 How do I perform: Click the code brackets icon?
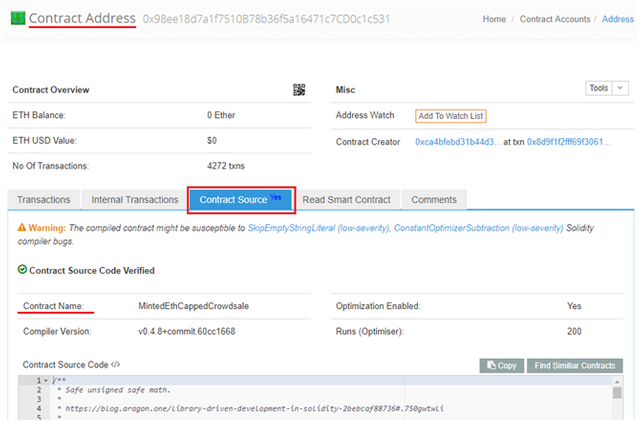[116, 364]
